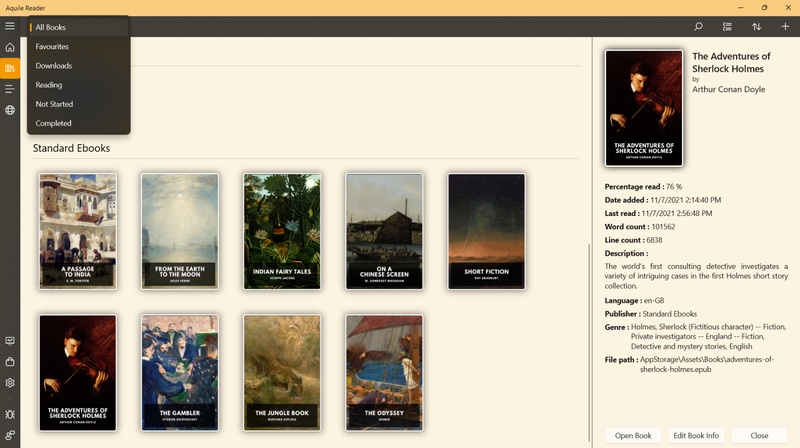Select All Books filter
Viewport: 800px width, 448px height.
[x=51, y=27]
